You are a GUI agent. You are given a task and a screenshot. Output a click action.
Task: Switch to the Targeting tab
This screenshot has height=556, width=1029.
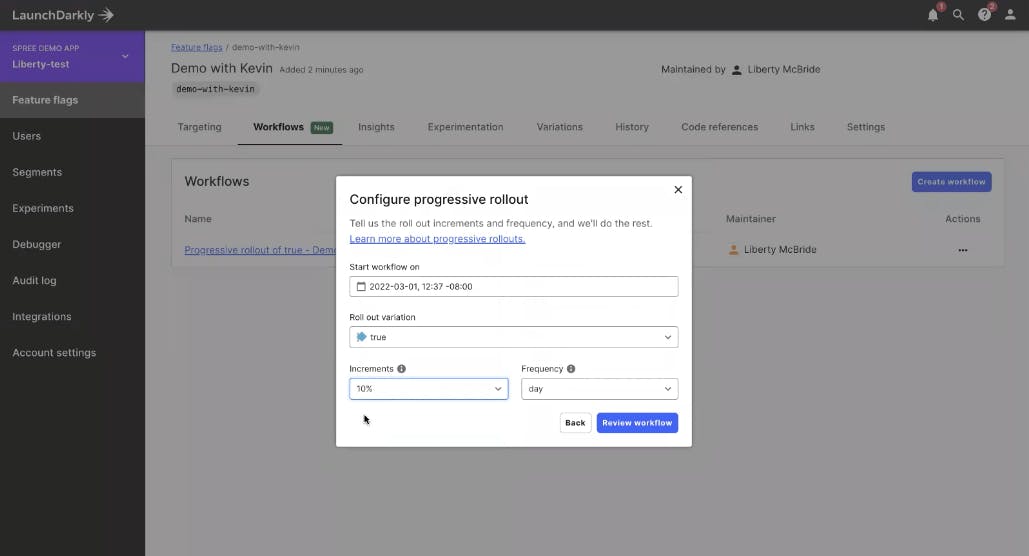tap(200, 127)
